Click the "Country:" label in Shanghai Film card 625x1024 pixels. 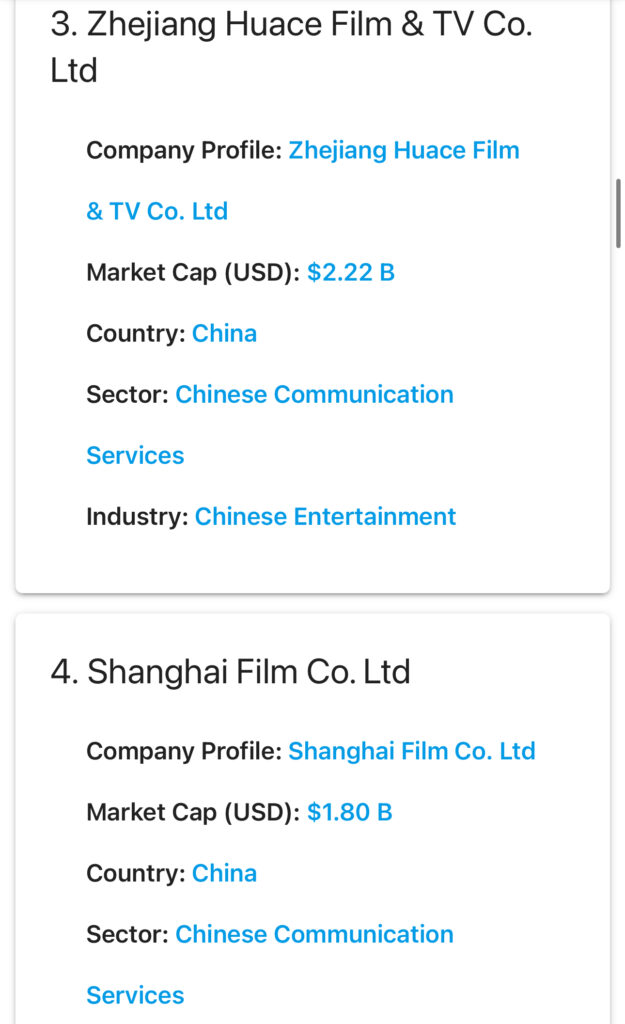[136, 873]
